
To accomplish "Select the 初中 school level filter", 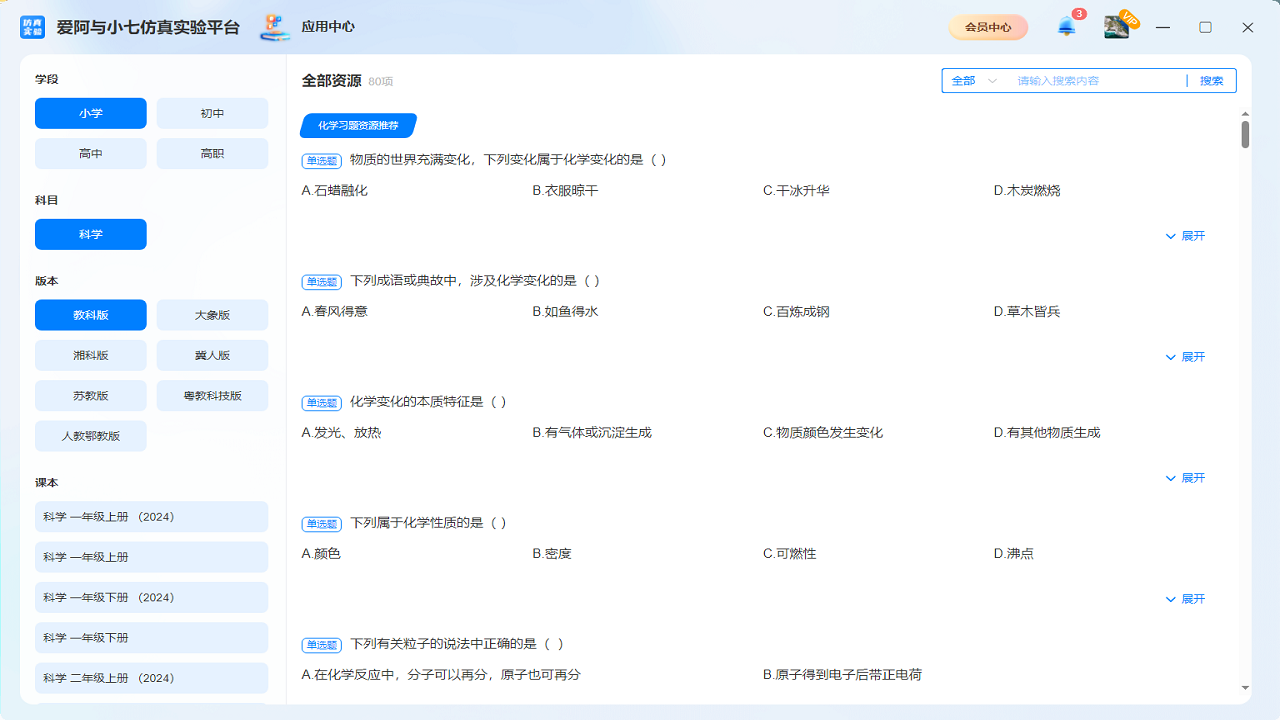I will 212,113.
